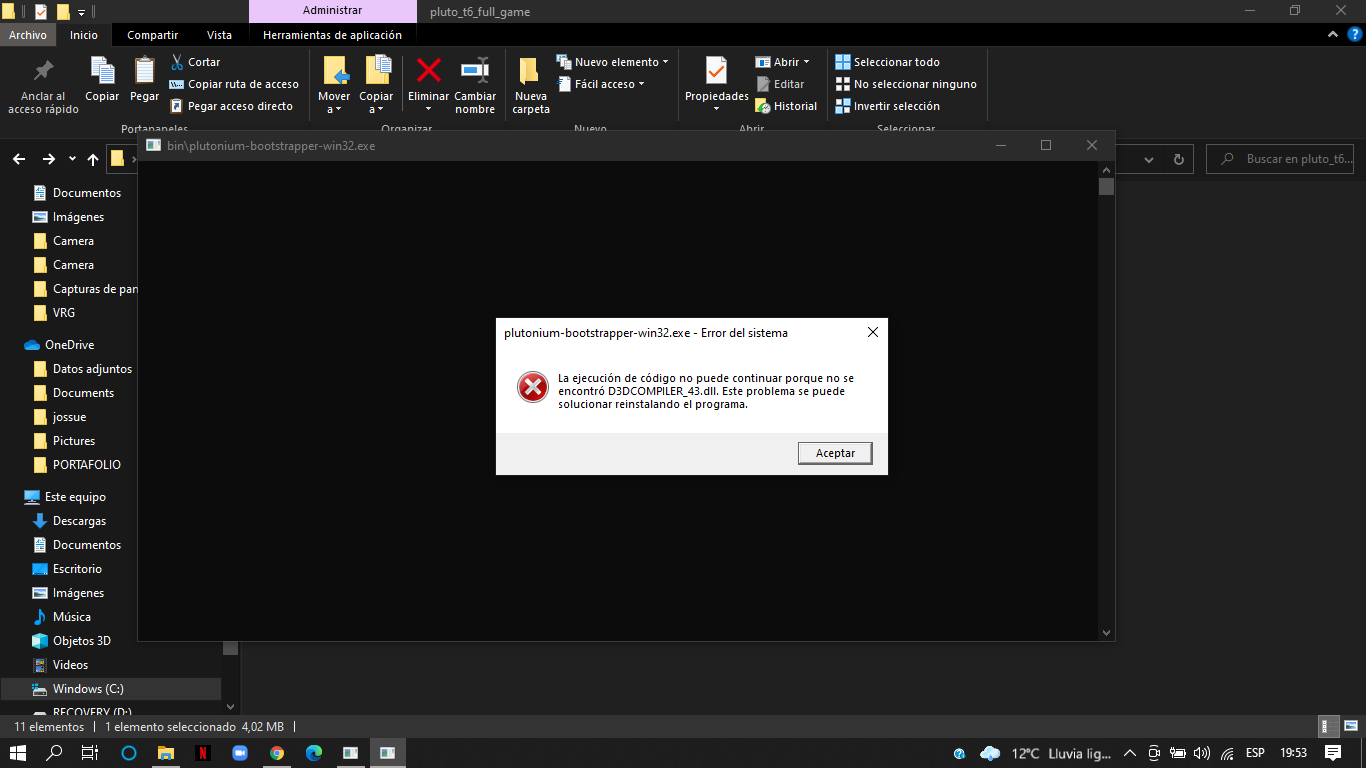Open Zoom from the taskbar
Viewport: 1366px width, 768px height.
[240, 753]
